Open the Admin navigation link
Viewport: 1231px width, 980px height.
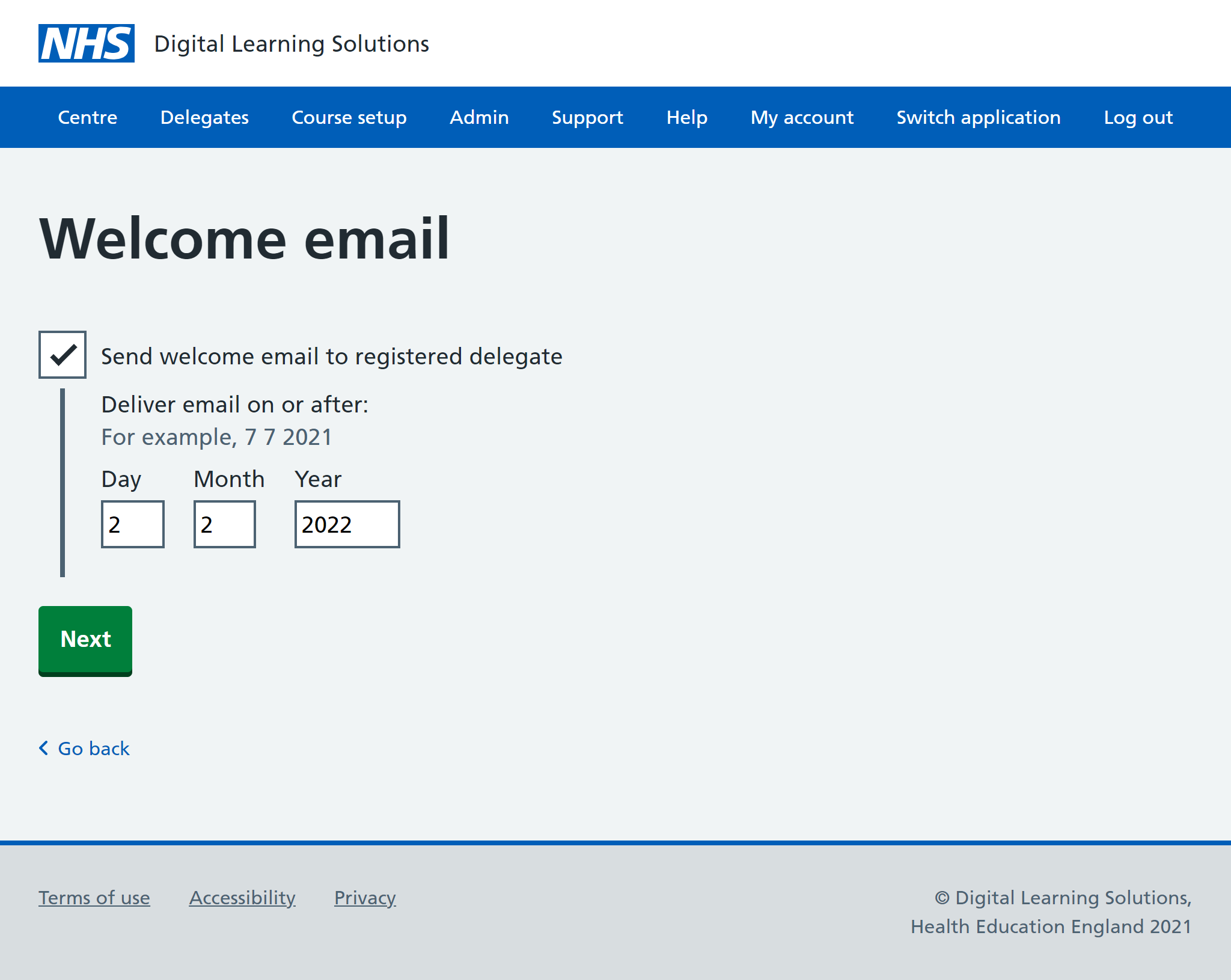pyautogui.click(x=479, y=117)
